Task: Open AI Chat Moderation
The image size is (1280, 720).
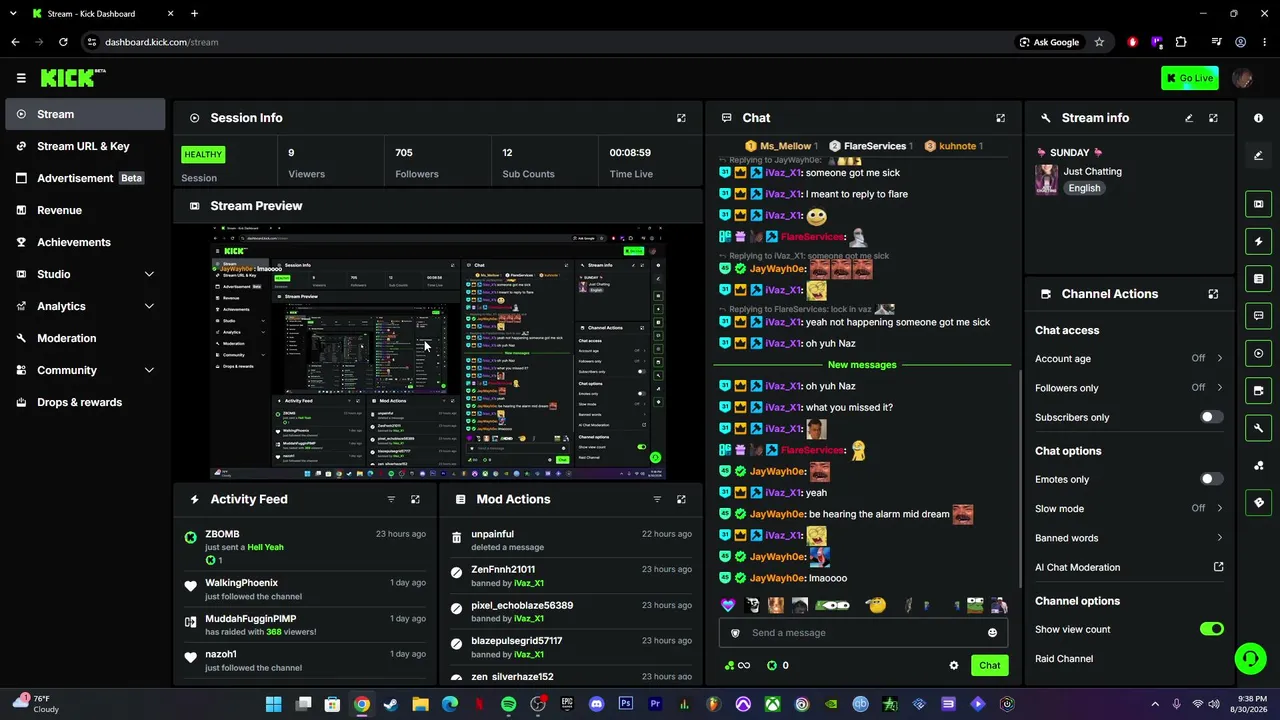Action: pos(1129,567)
